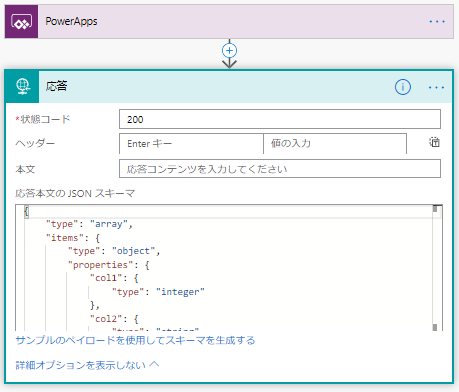Click the "items": { schema line
The width and height of the screenshot is (459, 392).
coord(73,238)
